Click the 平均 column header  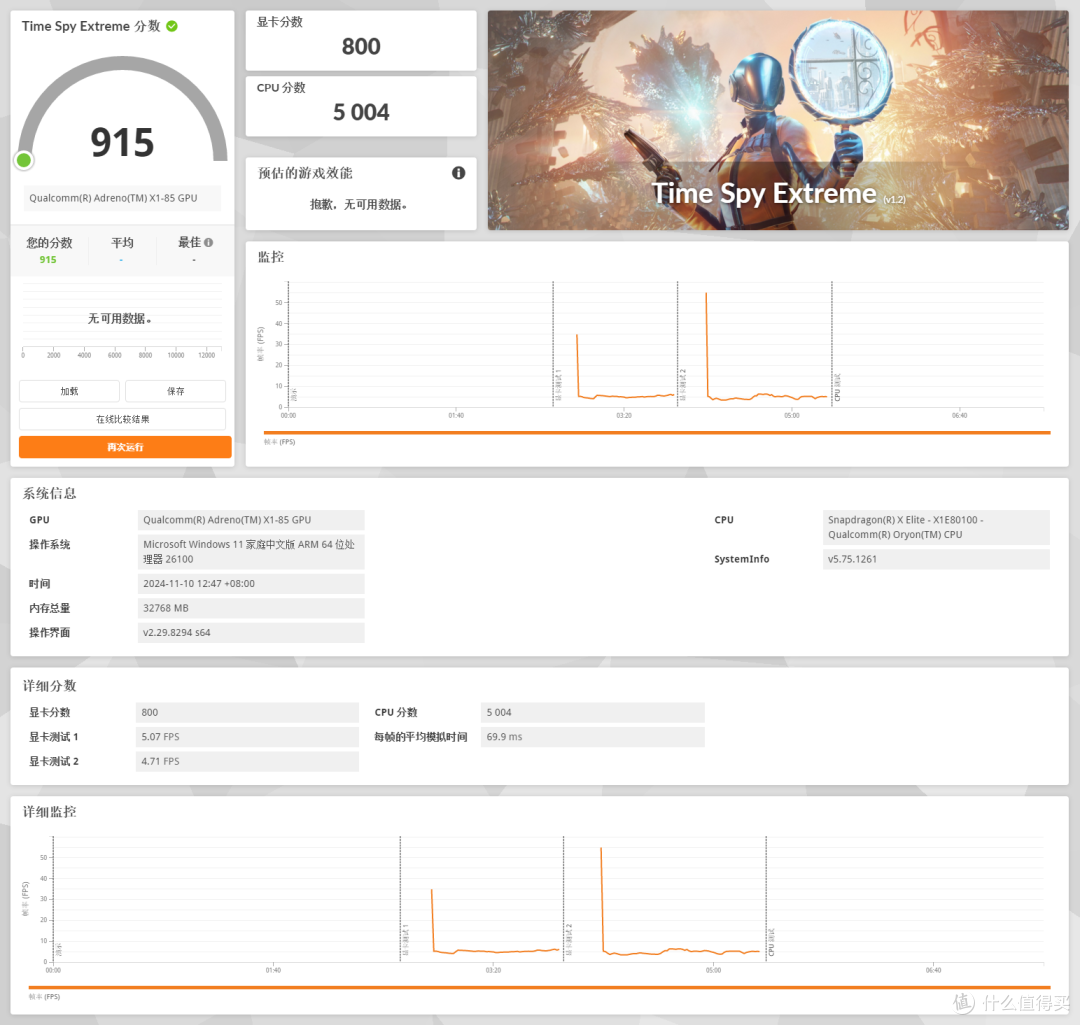click(x=122, y=242)
